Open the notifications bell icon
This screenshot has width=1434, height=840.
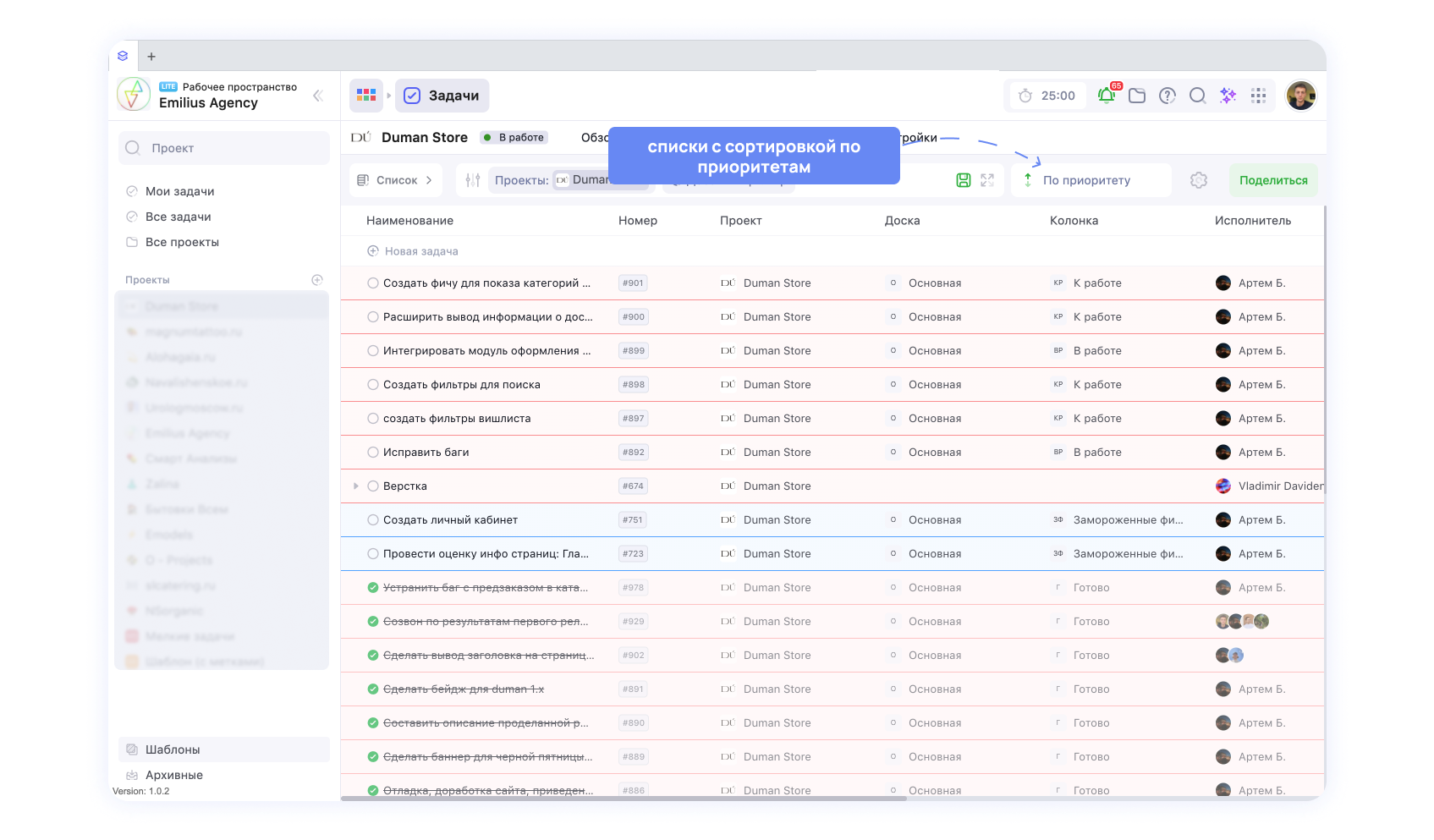[x=1106, y=96]
